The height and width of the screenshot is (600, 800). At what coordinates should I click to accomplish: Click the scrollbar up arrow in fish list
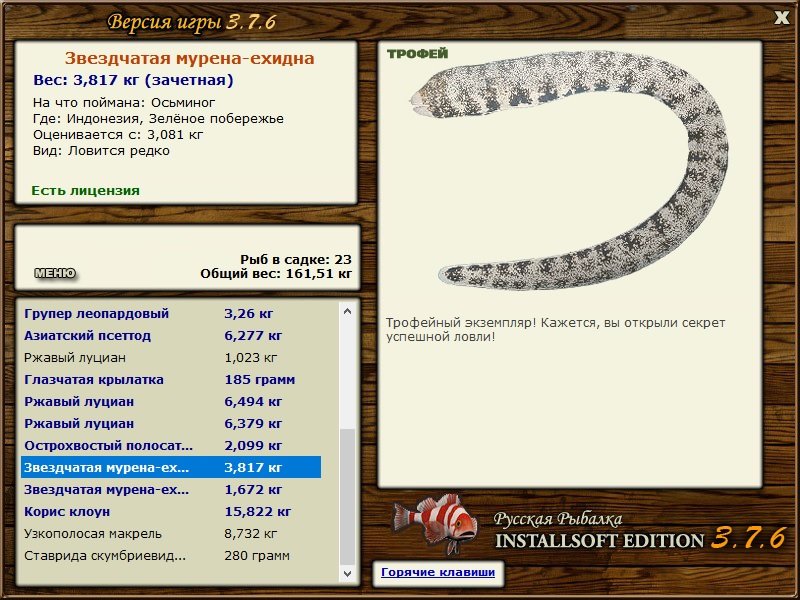[347, 311]
